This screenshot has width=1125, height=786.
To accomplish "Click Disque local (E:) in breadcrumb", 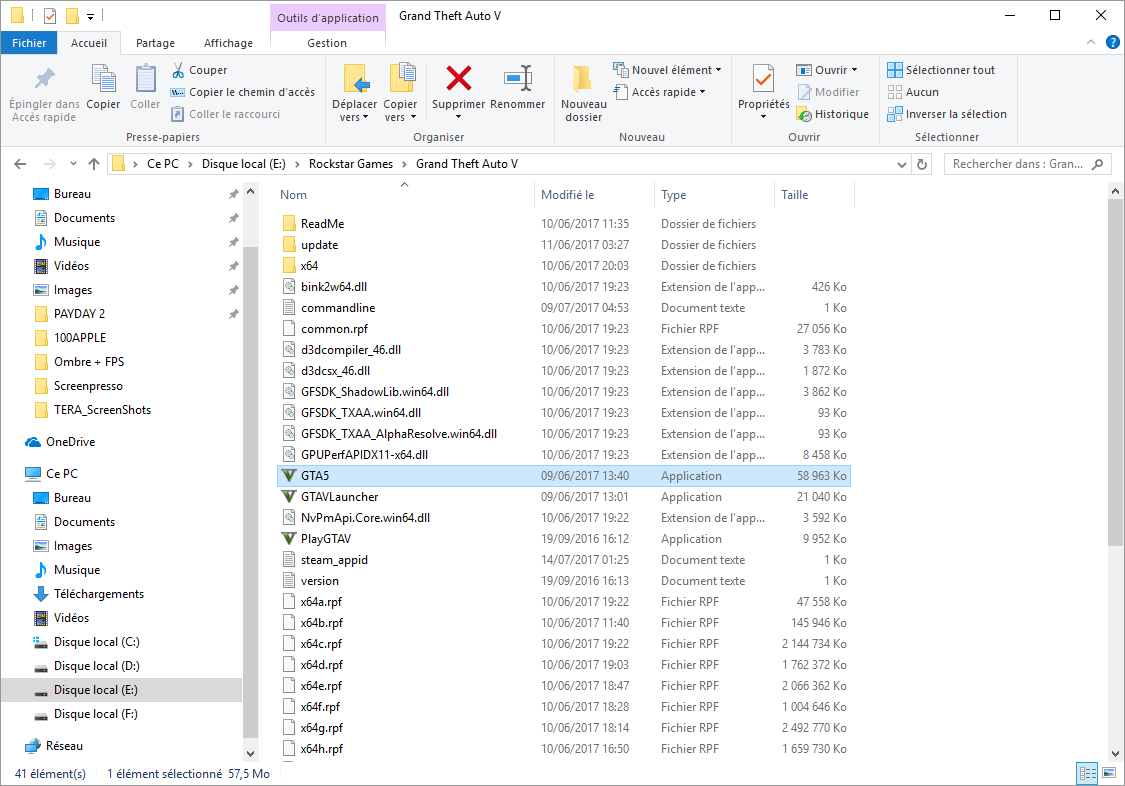I will pyautogui.click(x=243, y=164).
